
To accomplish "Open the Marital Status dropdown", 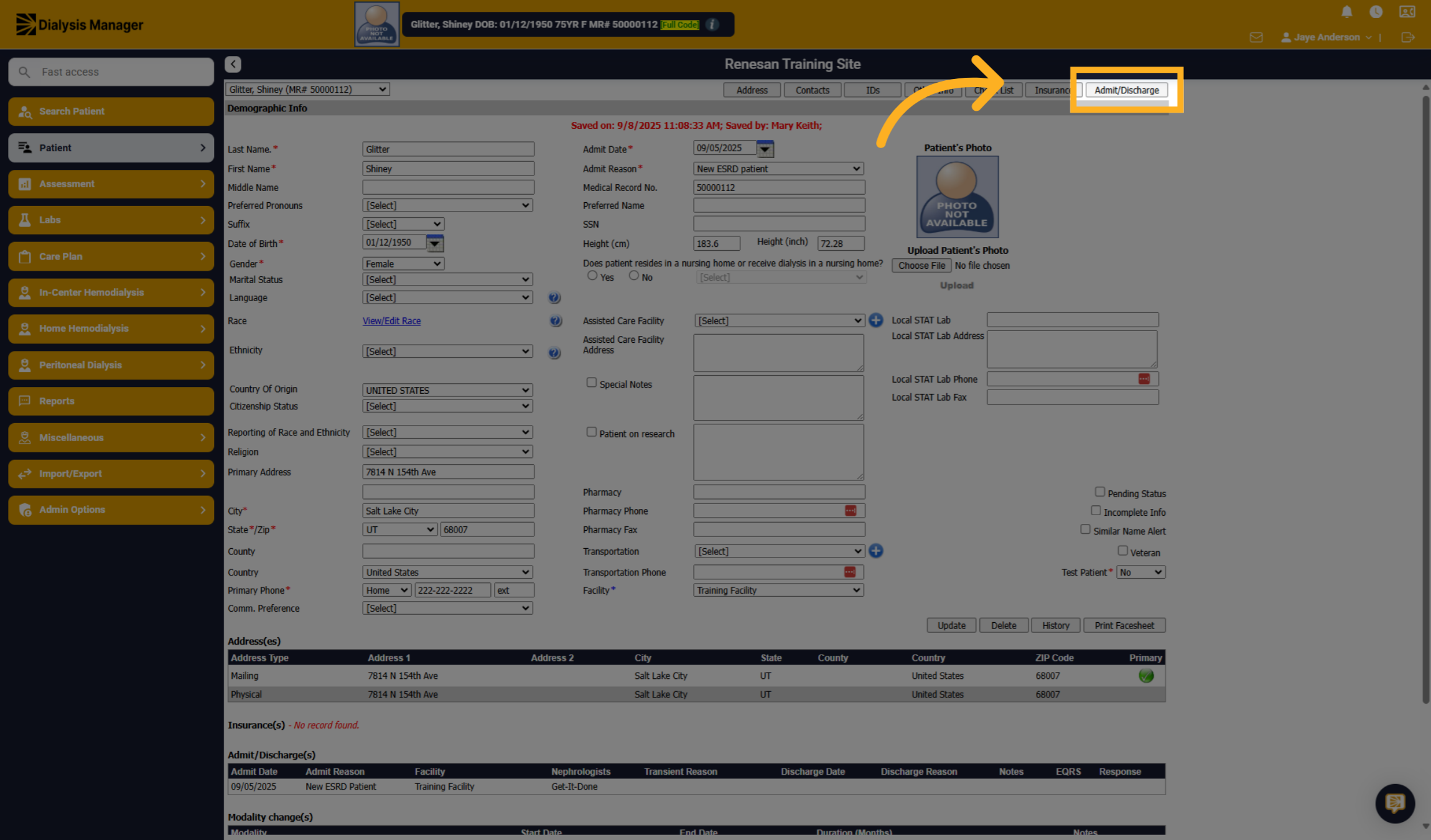I will tap(447, 279).
